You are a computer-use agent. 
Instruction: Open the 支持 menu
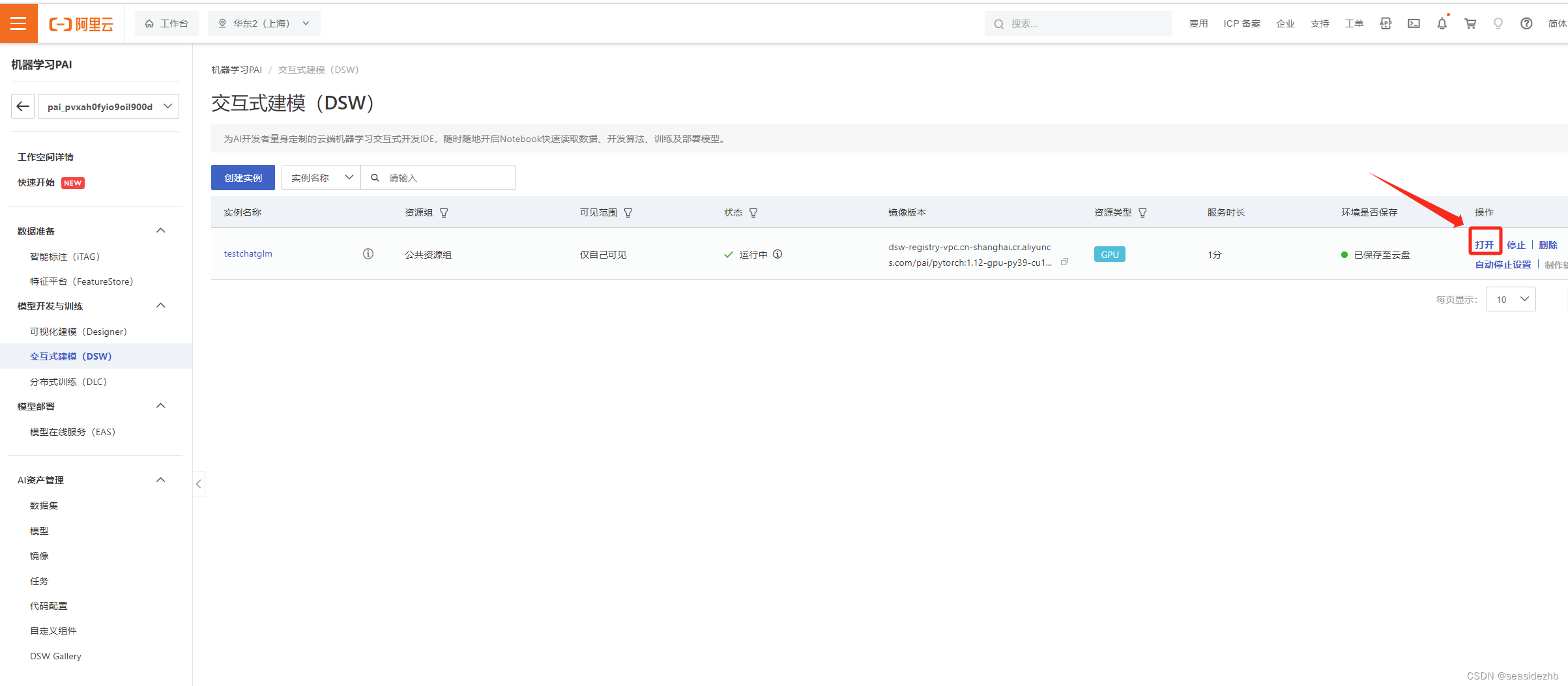click(x=1320, y=23)
